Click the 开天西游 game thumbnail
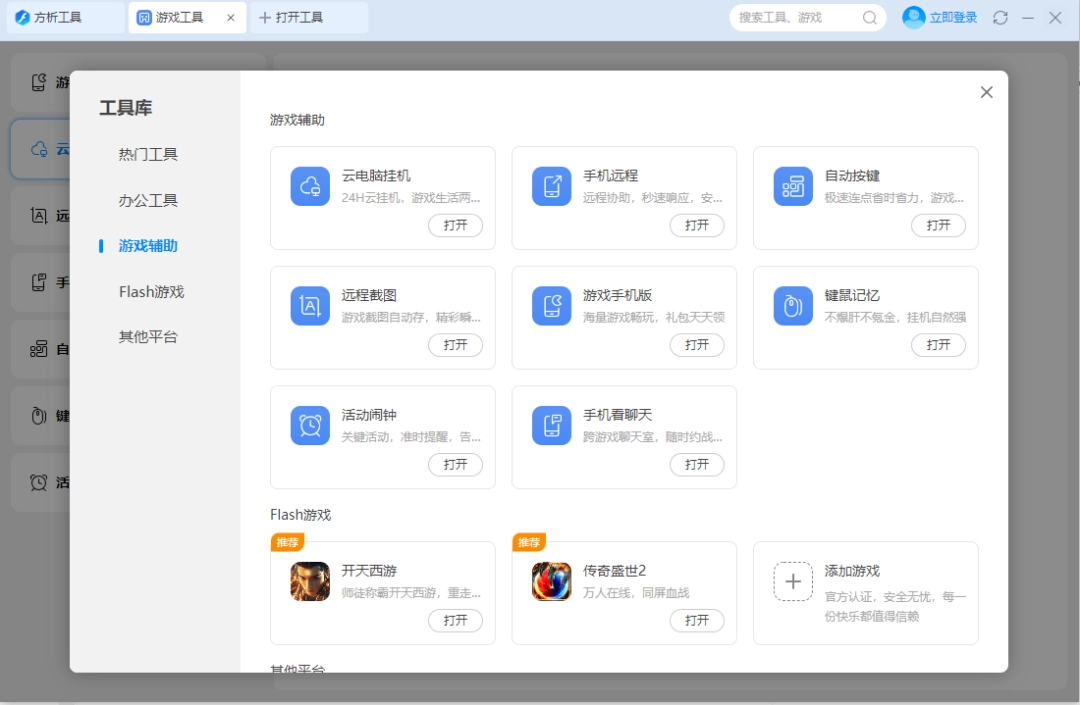Image resolution: width=1080 pixels, height=705 pixels. click(309, 581)
